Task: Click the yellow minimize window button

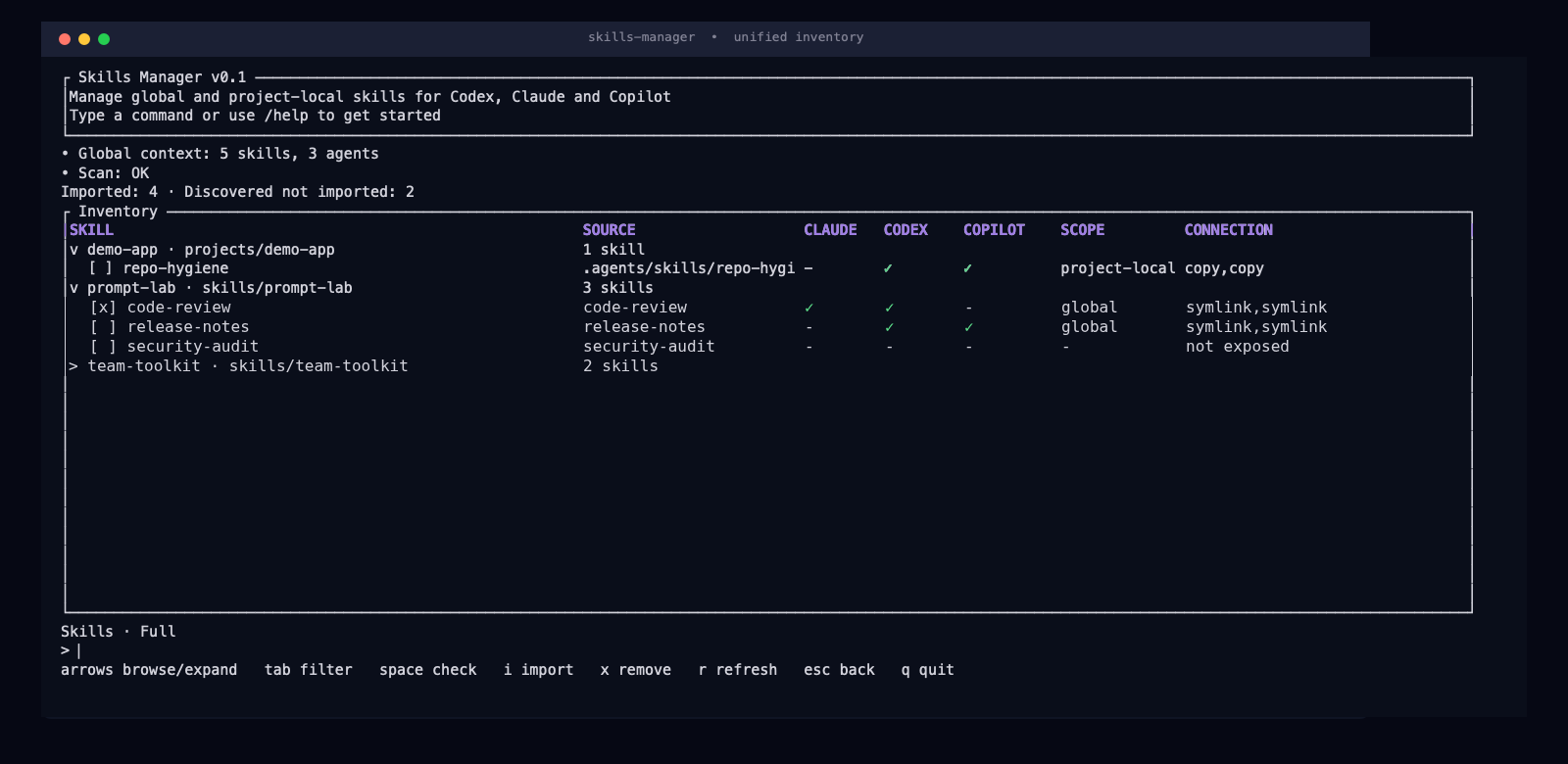Action: [x=84, y=39]
